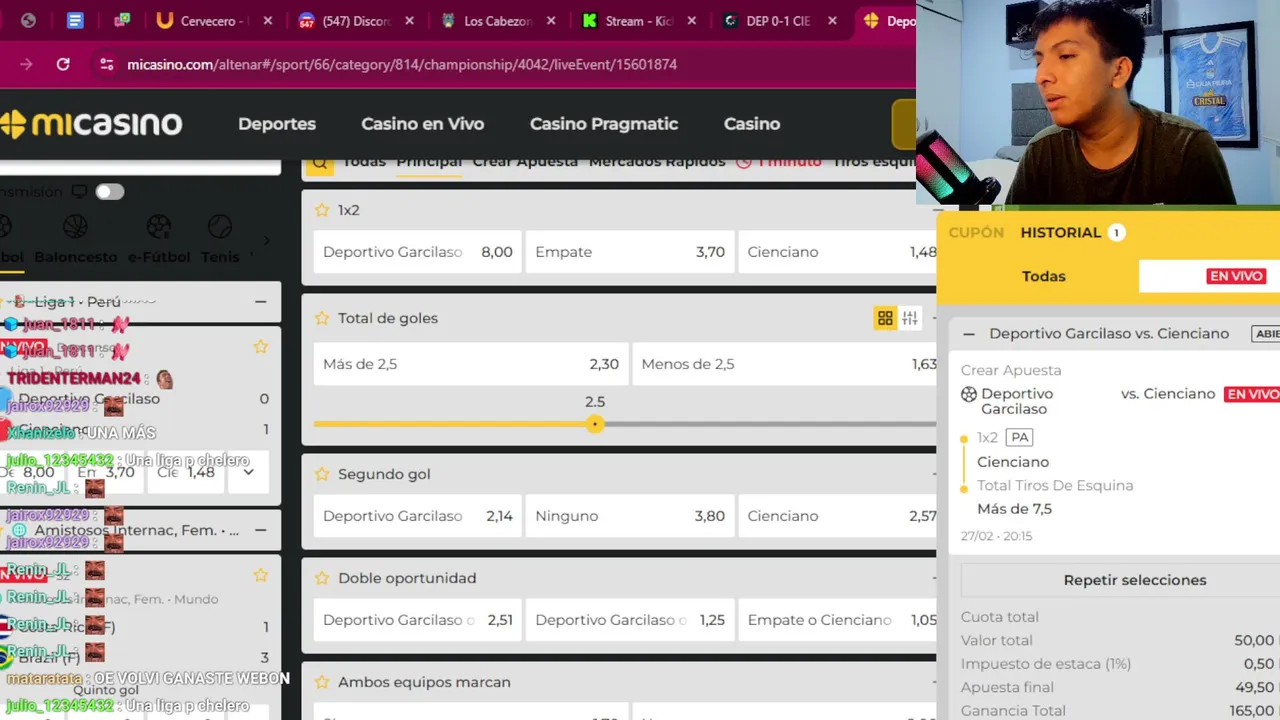The height and width of the screenshot is (720, 1280).
Task: Collapse the Amistosos Internac. Fem. section
Action: (x=260, y=530)
